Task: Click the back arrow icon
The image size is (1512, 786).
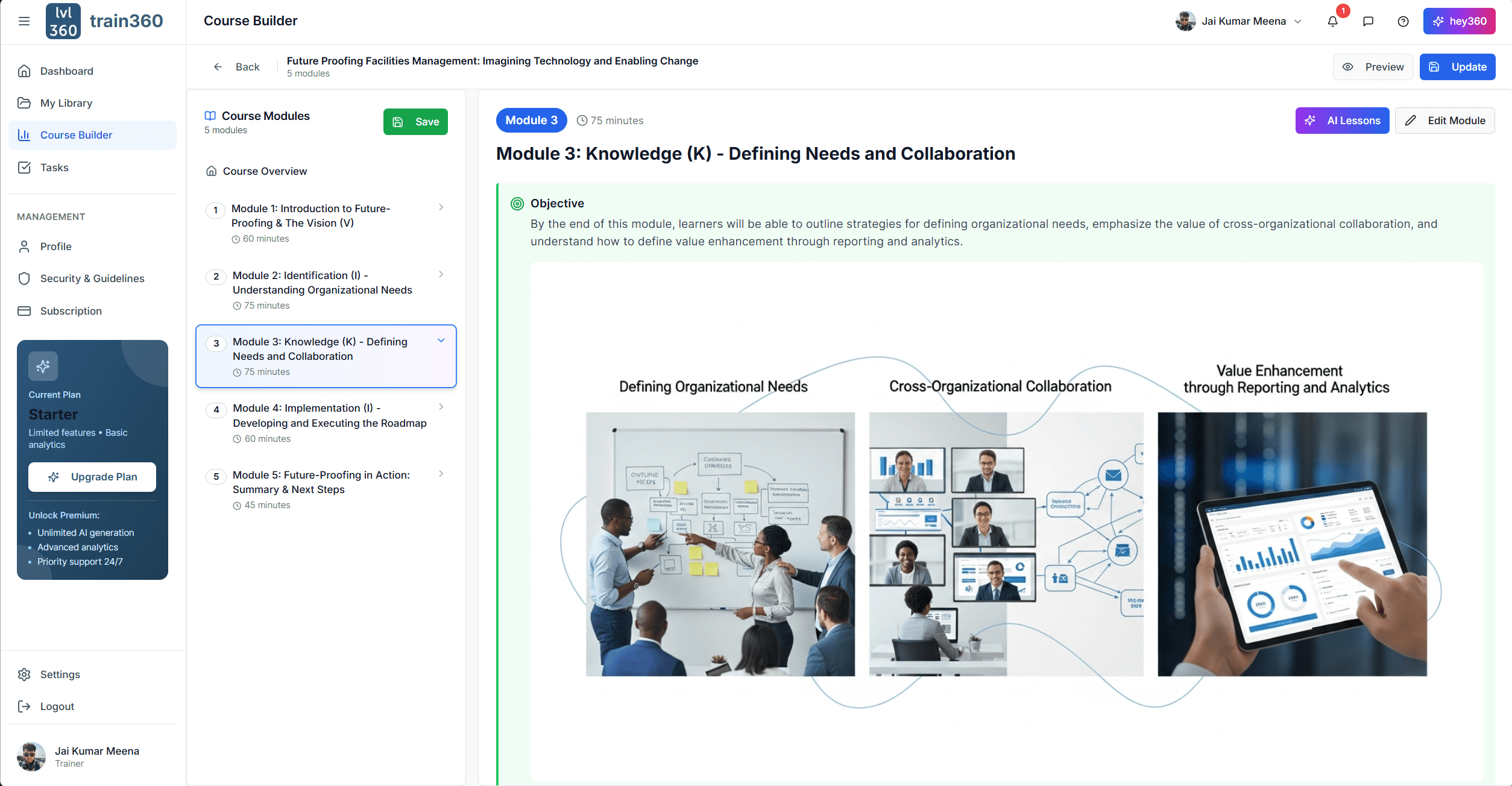Action: (x=218, y=67)
